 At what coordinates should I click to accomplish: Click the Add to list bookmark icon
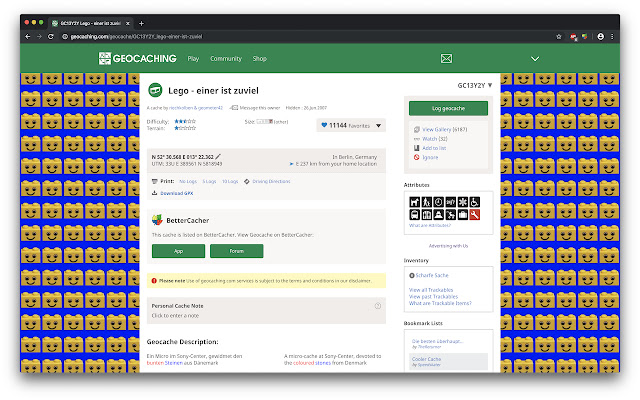coord(416,148)
